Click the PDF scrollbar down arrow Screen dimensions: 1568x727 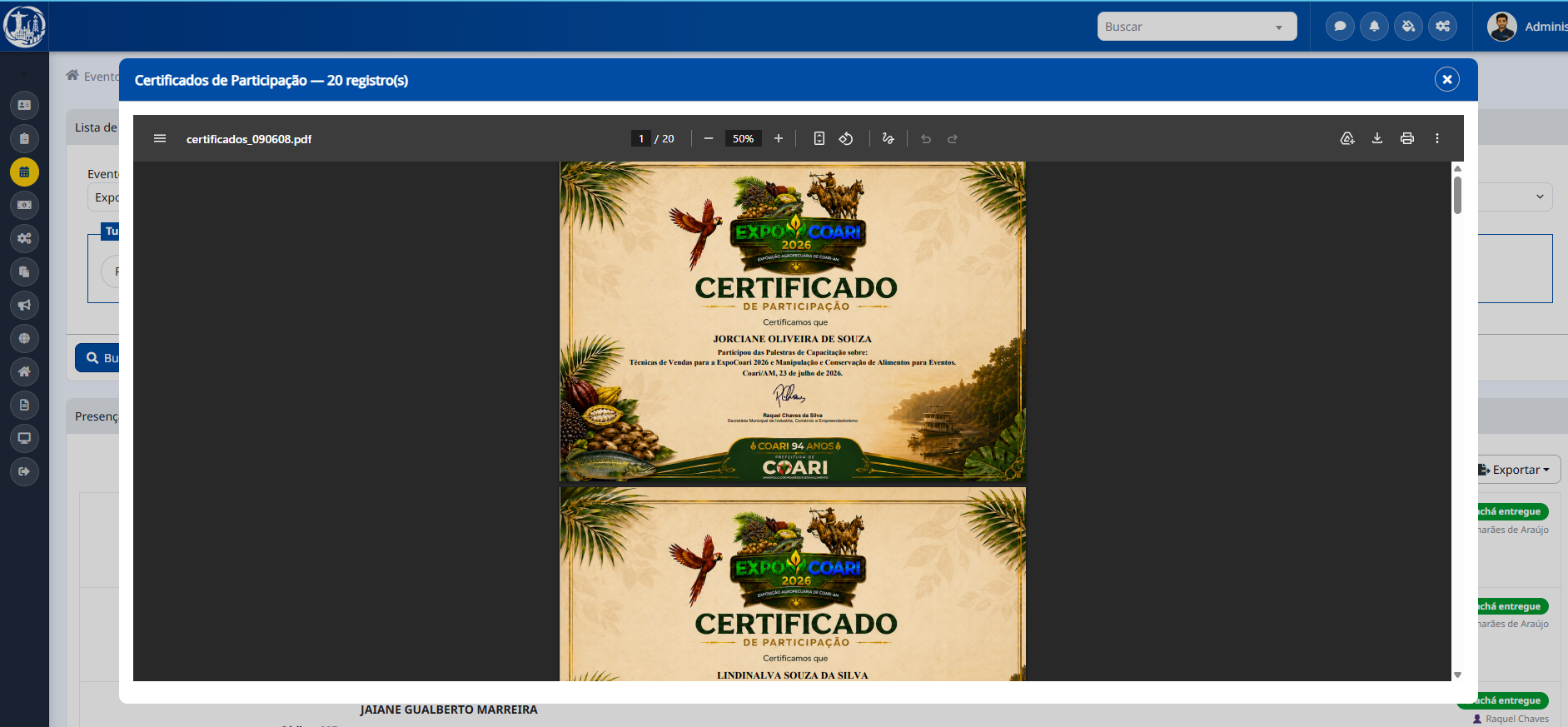[x=1457, y=675]
